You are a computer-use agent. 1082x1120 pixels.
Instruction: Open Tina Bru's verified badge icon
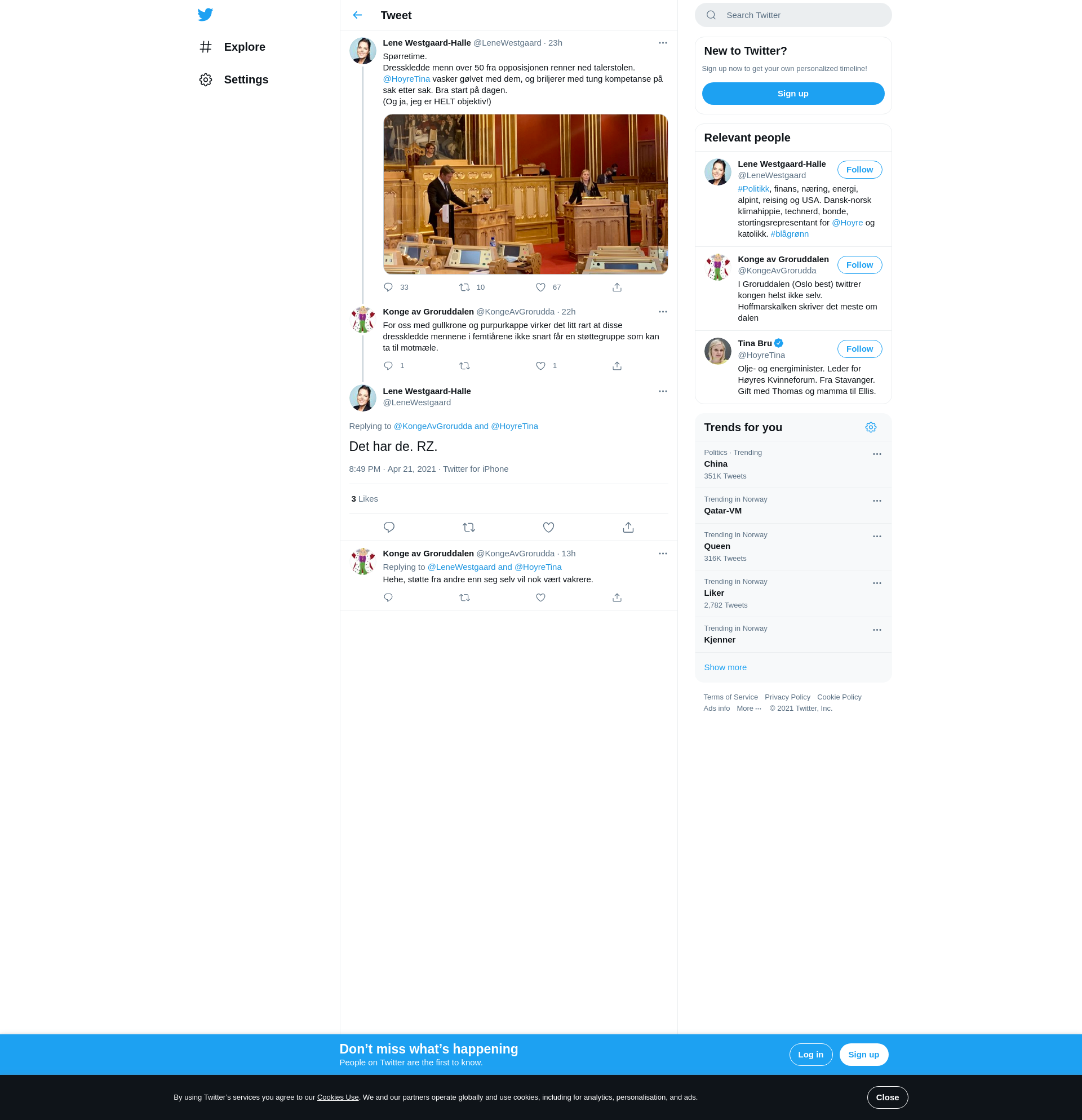coord(778,343)
